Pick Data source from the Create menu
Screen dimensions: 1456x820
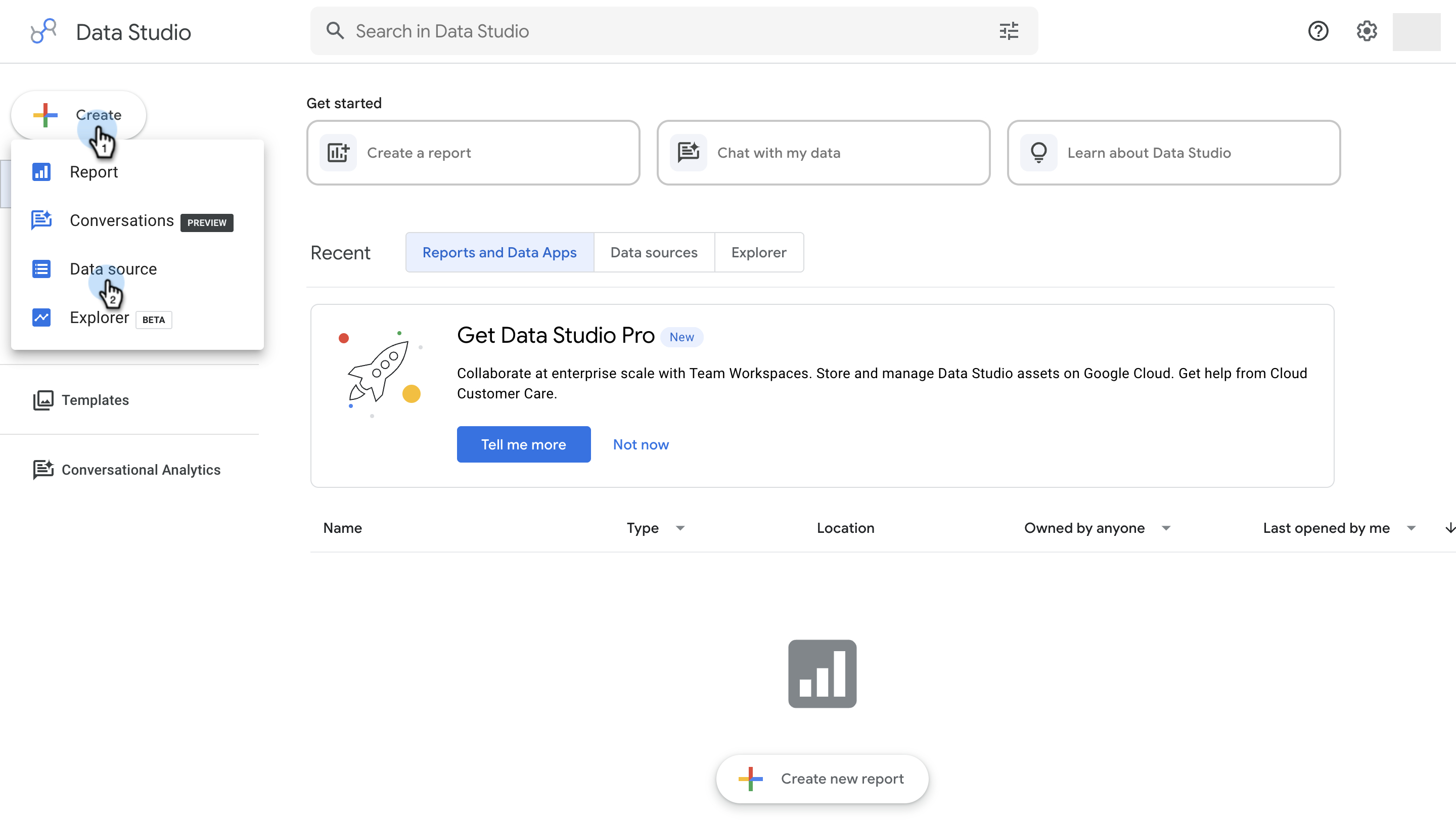point(138,269)
